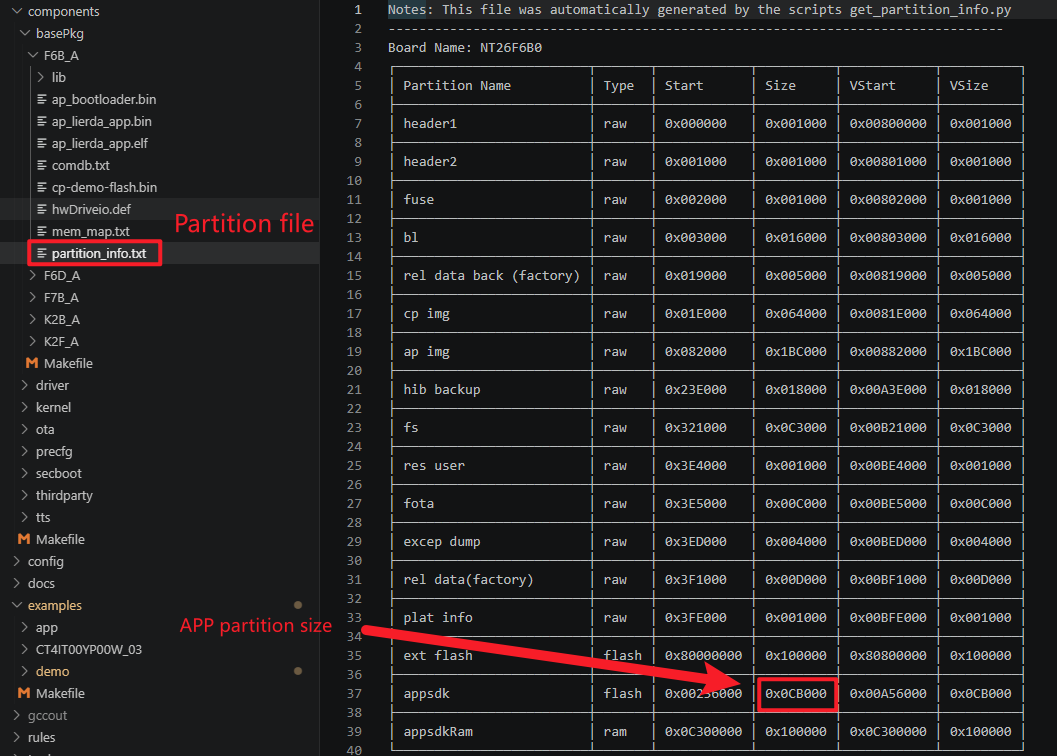Click the Makefile M icon below demo
The height and width of the screenshot is (756, 1057).
click(24, 693)
